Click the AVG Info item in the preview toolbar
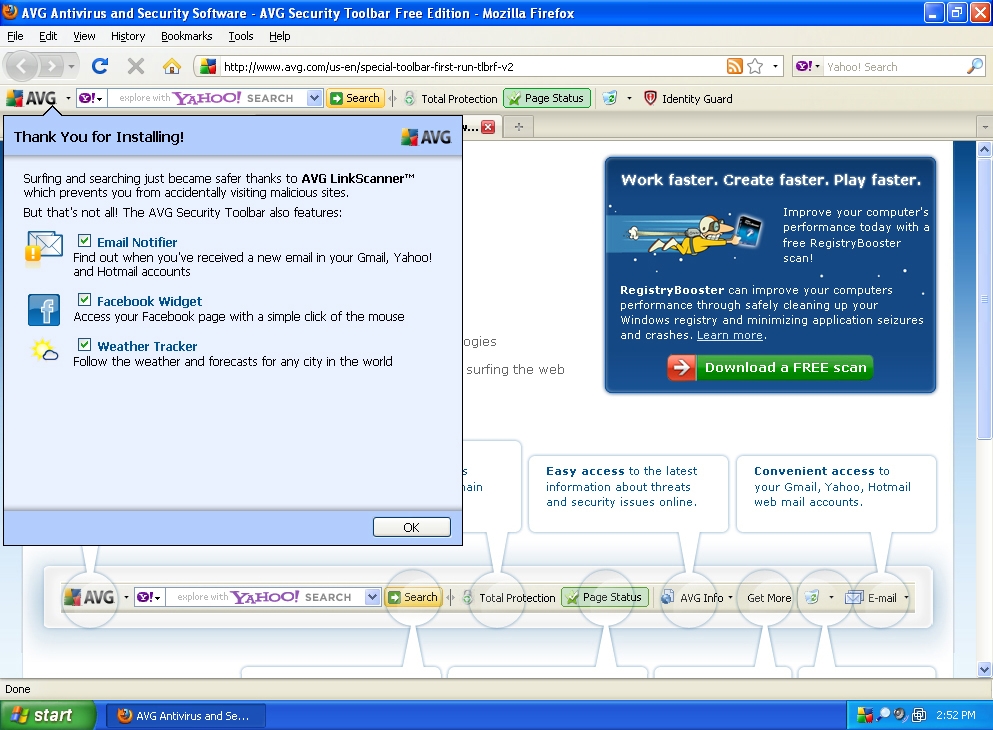This screenshot has height=730, width=993. pyautogui.click(x=697, y=598)
